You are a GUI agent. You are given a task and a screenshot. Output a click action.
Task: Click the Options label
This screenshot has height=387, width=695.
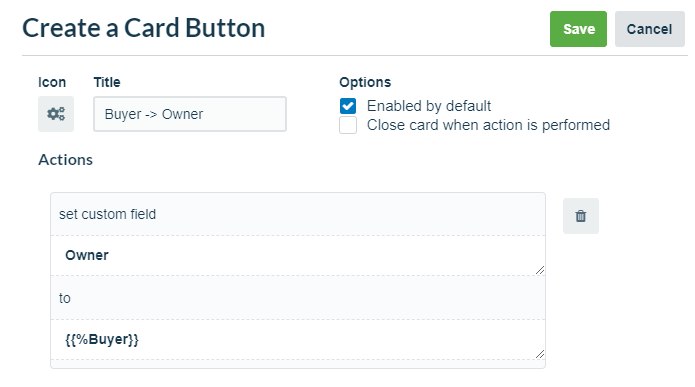coord(365,82)
